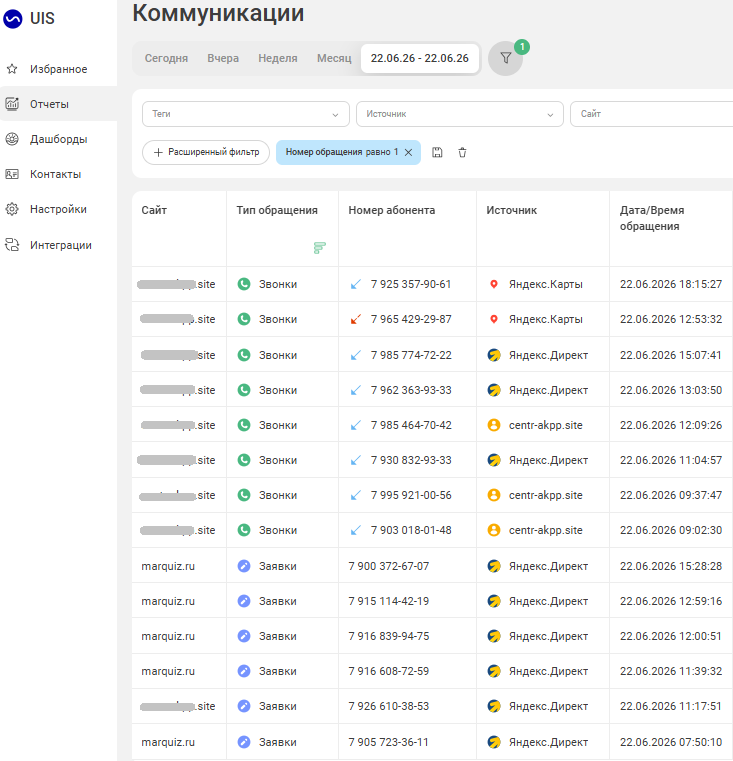The width and height of the screenshot is (733, 761).
Task: Open date range 22.06.26 - 22.06.26
Action: (420, 58)
